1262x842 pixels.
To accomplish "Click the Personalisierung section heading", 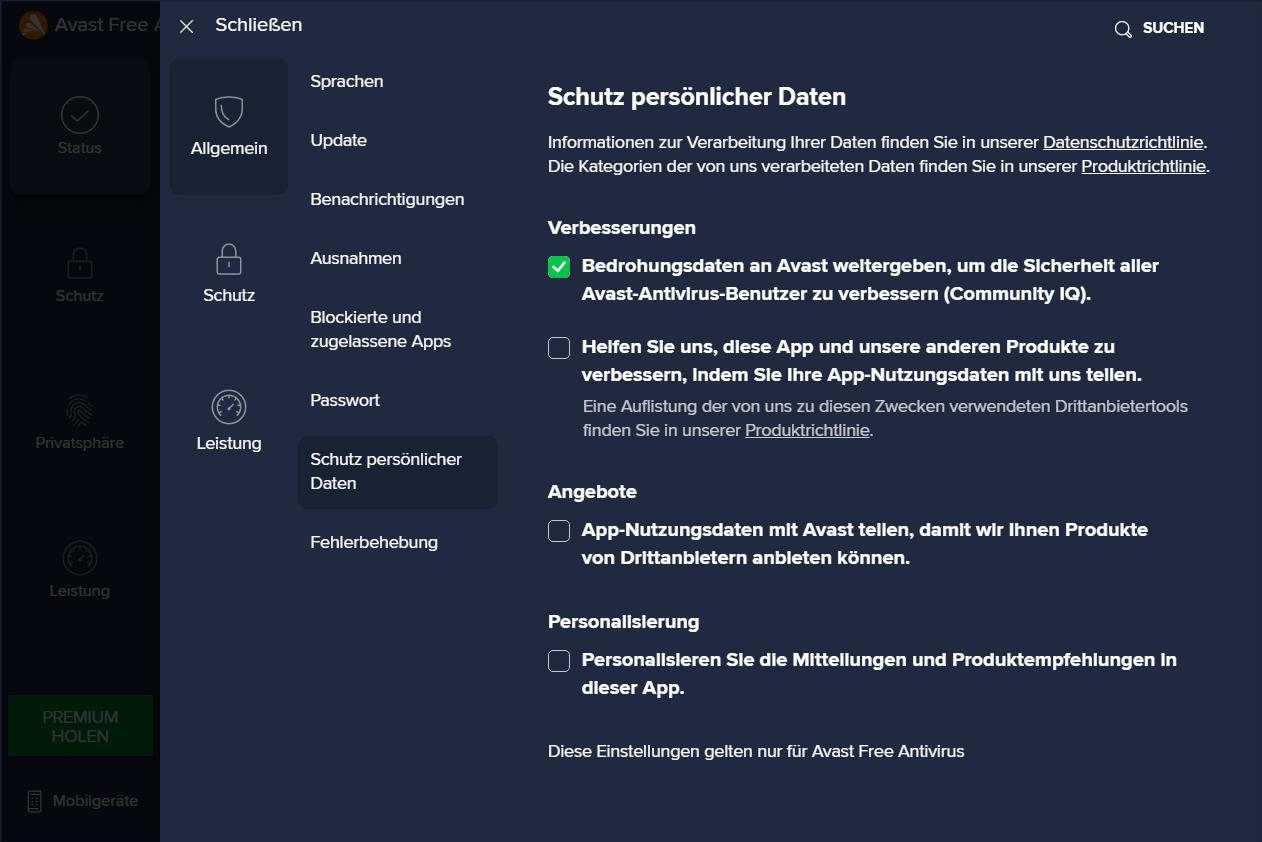I will 623,622.
